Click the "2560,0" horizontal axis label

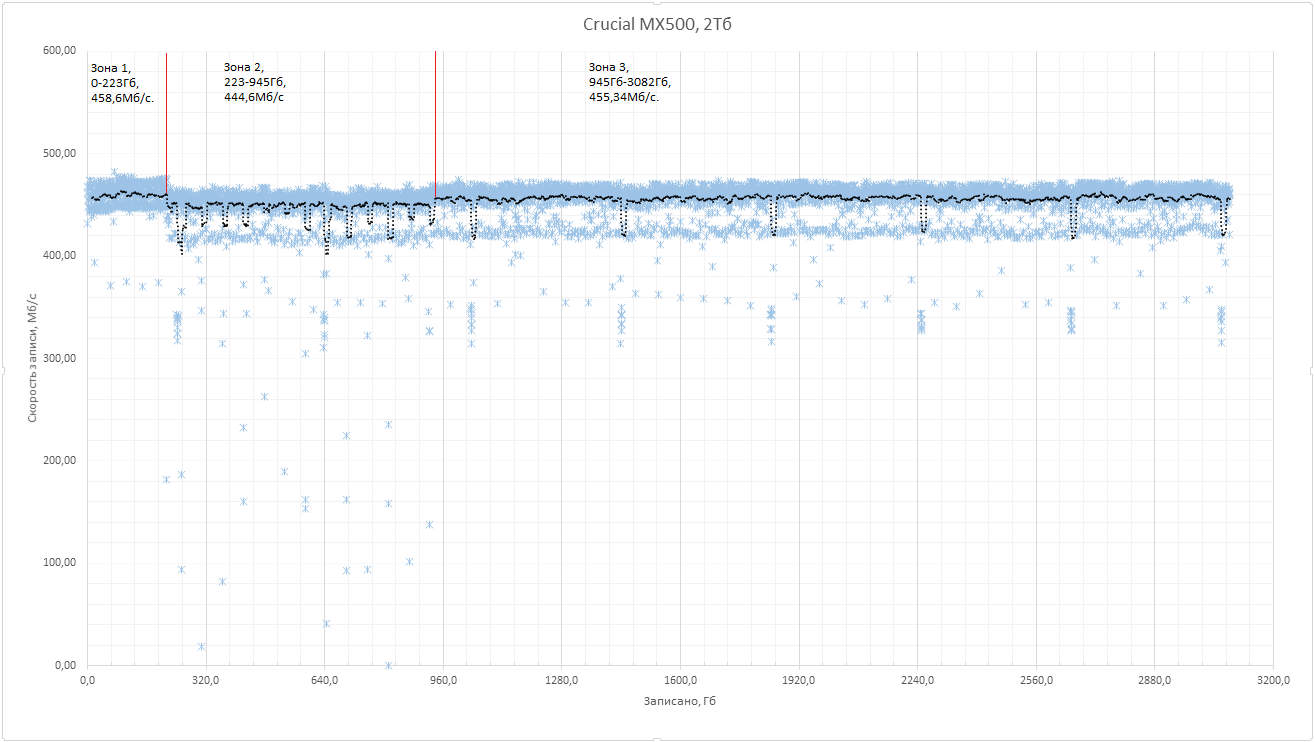[1036, 681]
